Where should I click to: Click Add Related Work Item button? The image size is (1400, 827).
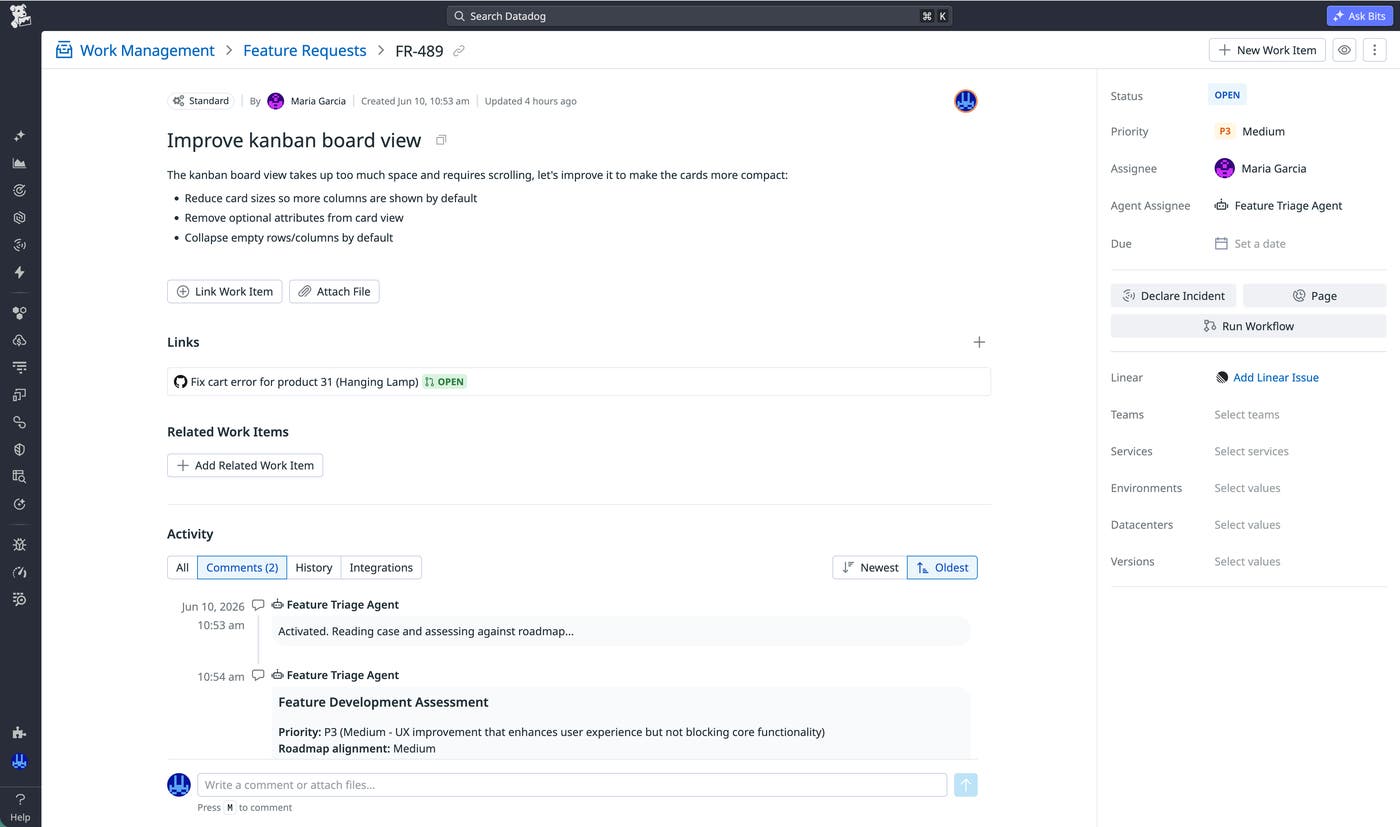245,465
